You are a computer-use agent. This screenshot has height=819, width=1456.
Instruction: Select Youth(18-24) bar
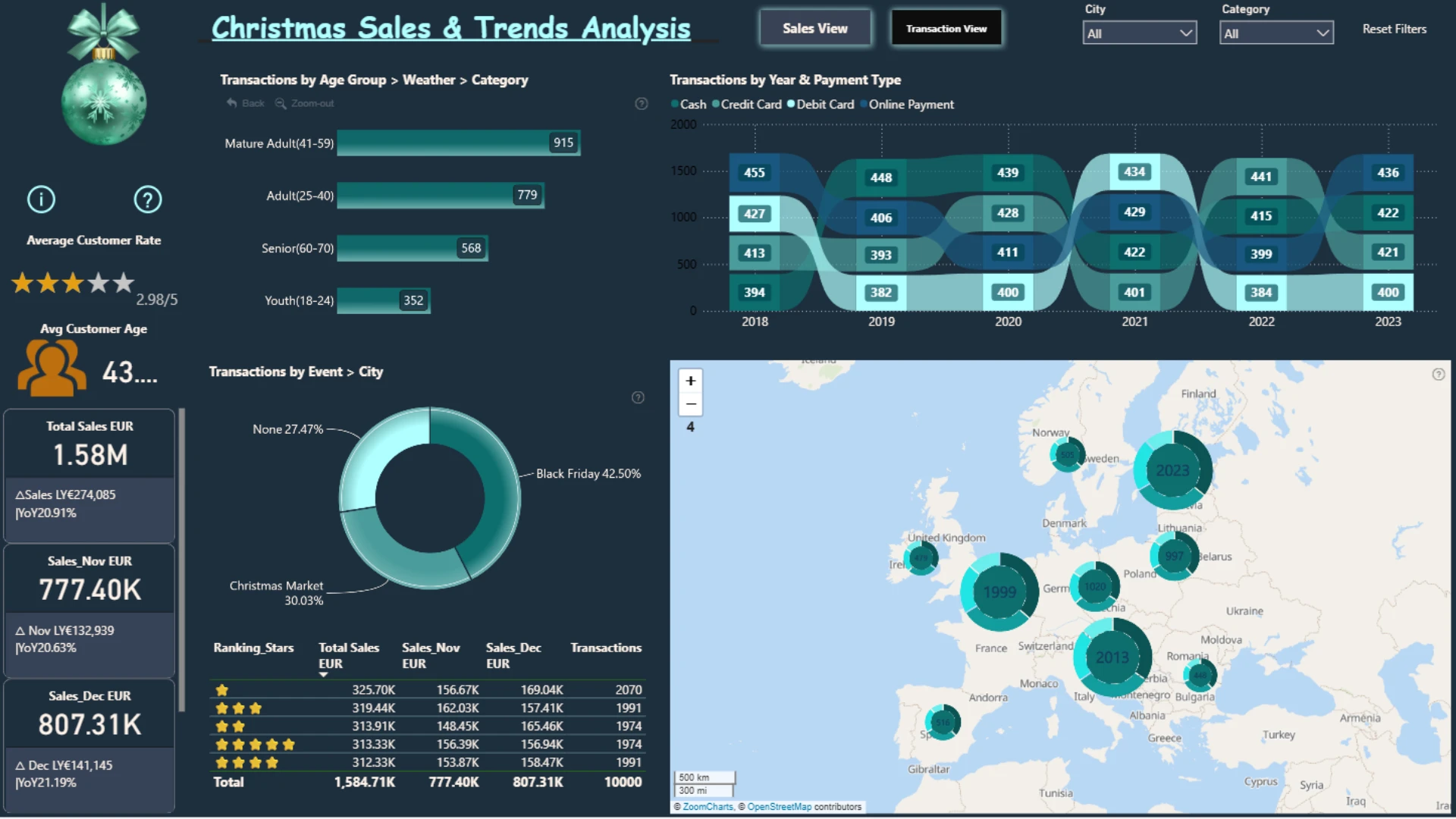click(384, 300)
